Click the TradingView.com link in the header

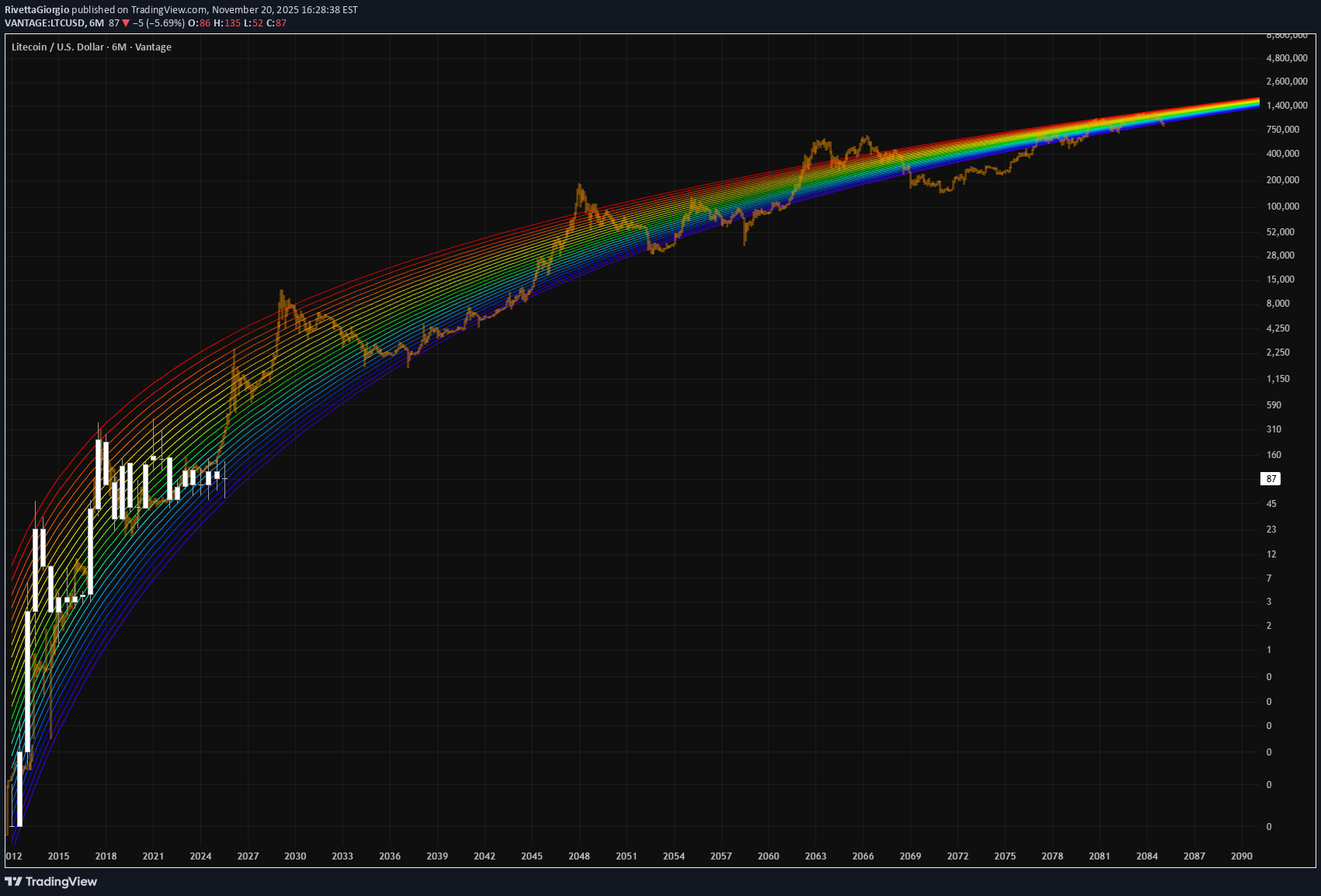pos(168,10)
